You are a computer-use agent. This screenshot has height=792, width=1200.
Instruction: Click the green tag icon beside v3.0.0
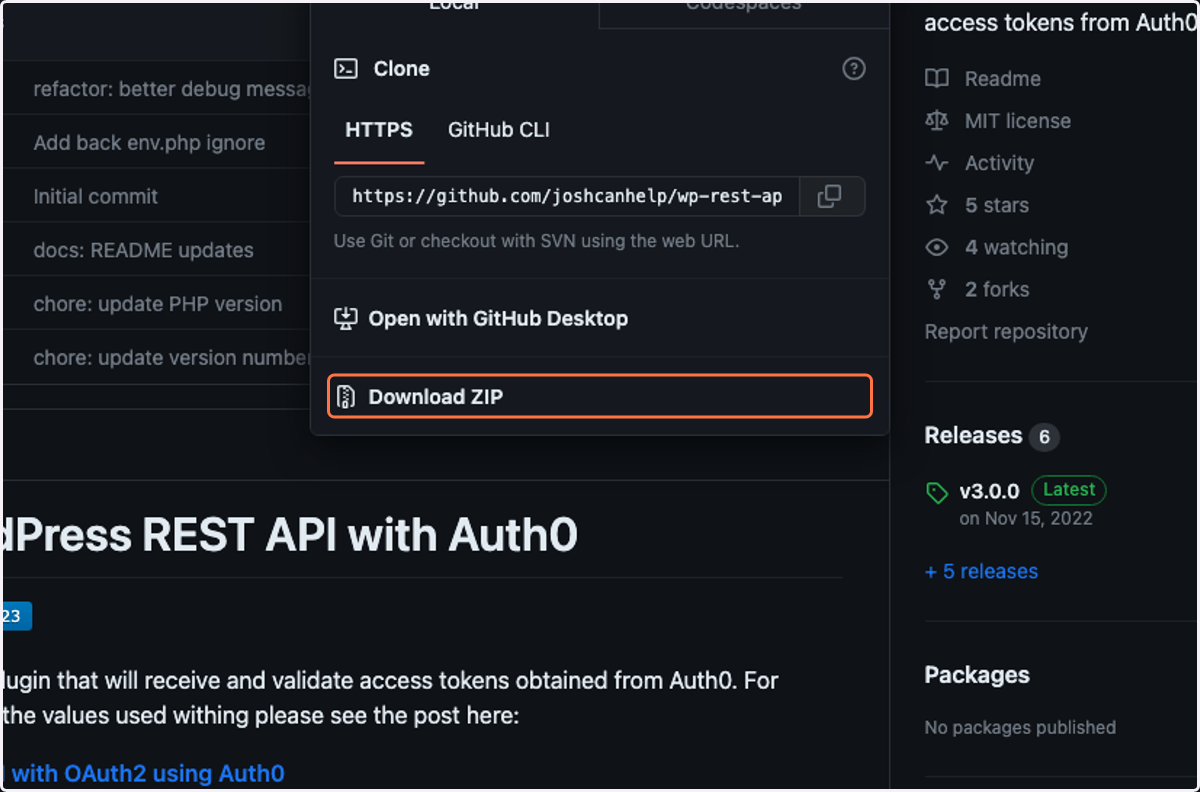click(937, 492)
